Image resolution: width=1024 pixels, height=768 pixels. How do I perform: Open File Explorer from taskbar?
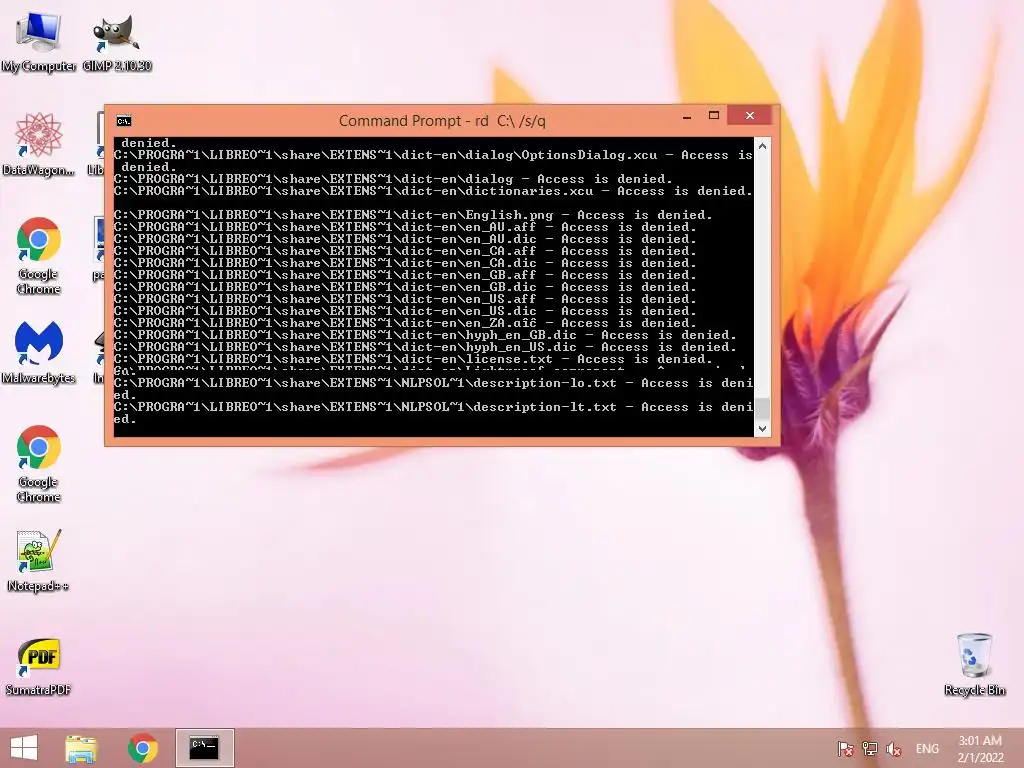[x=81, y=748]
